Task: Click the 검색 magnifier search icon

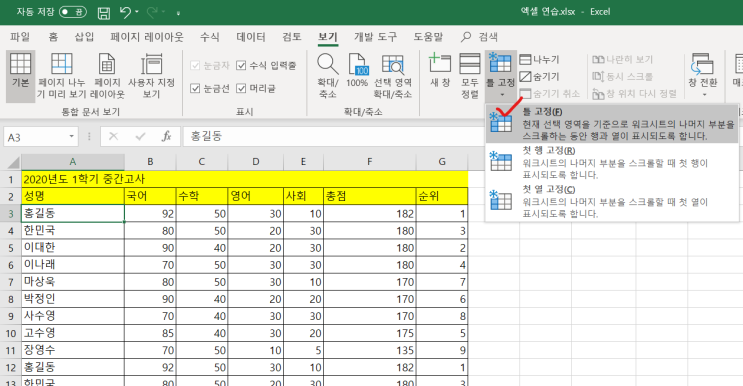Action: tap(466, 36)
